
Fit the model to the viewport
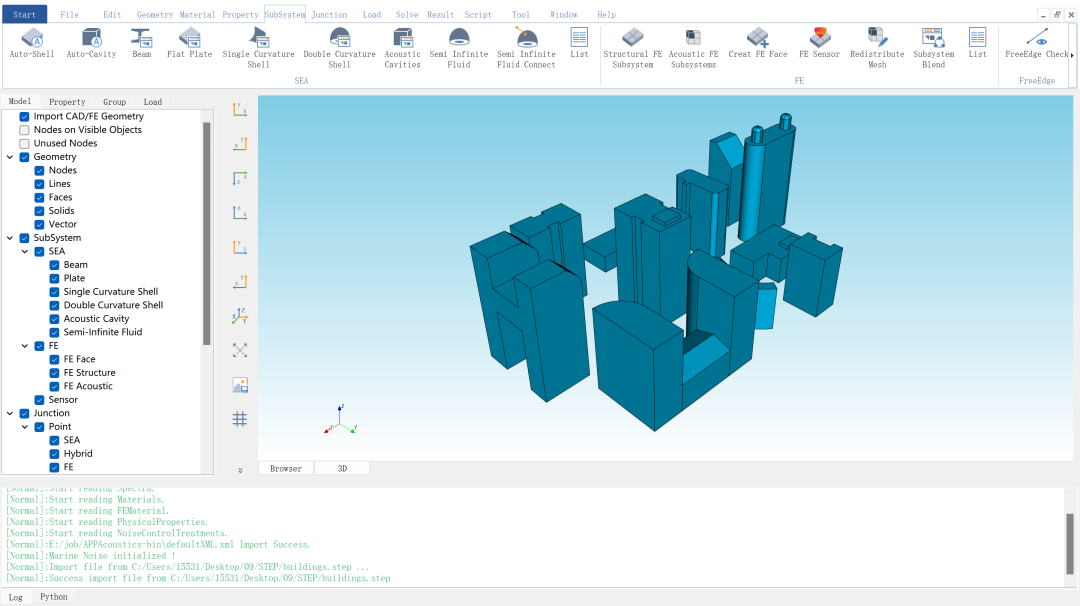point(240,351)
